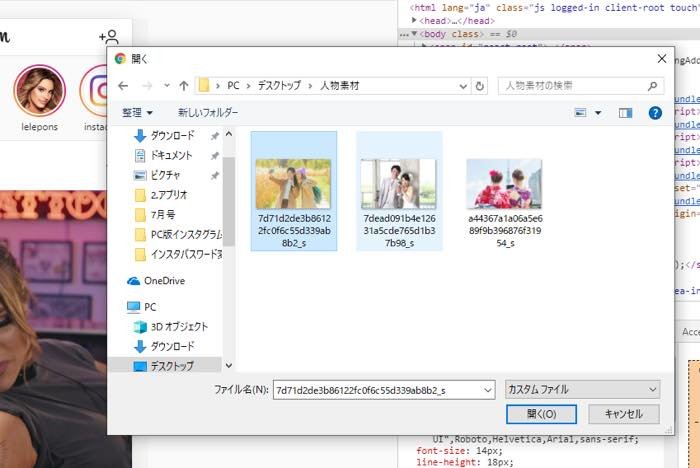The height and width of the screenshot is (468, 700).
Task: Open help with the blue question icon
Action: coord(655,113)
